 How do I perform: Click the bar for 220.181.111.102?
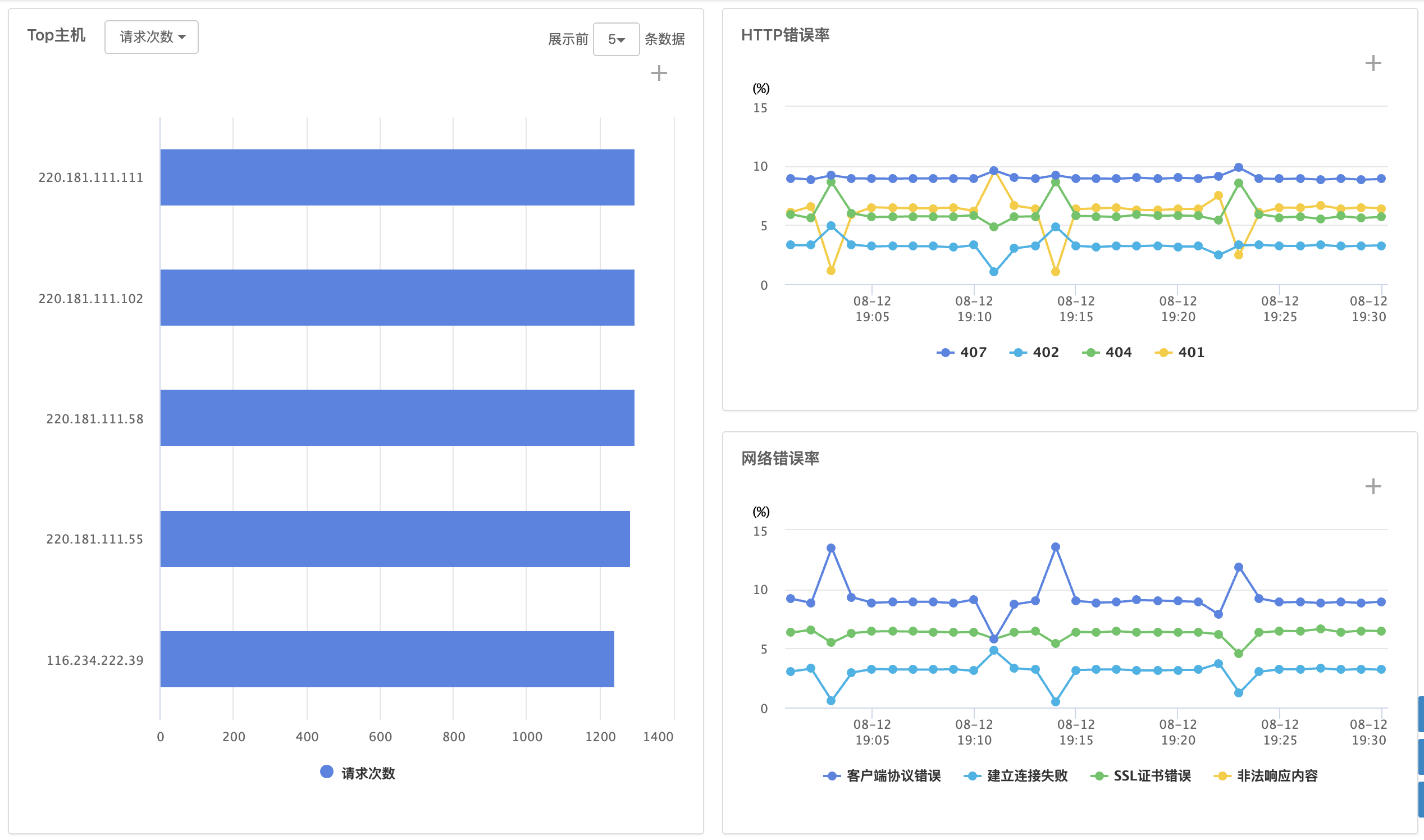click(x=398, y=298)
